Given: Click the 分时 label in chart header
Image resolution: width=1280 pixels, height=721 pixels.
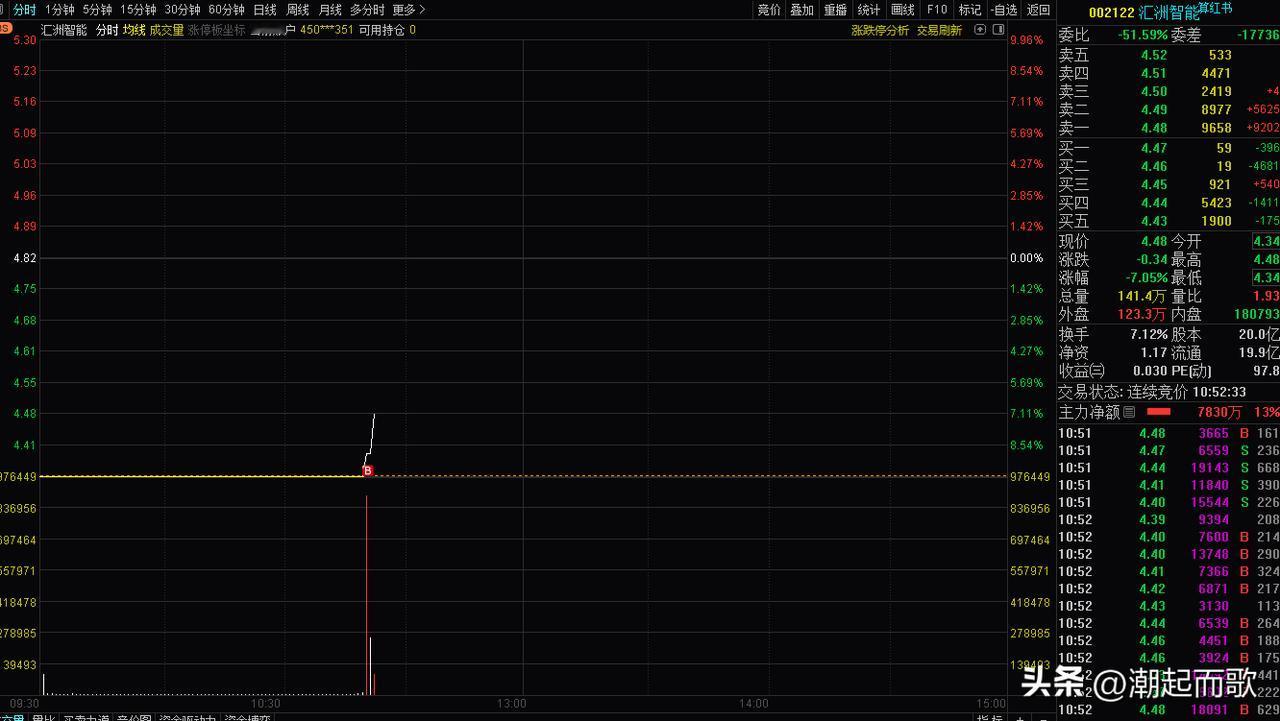Looking at the screenshot, I should click(106, 30).
